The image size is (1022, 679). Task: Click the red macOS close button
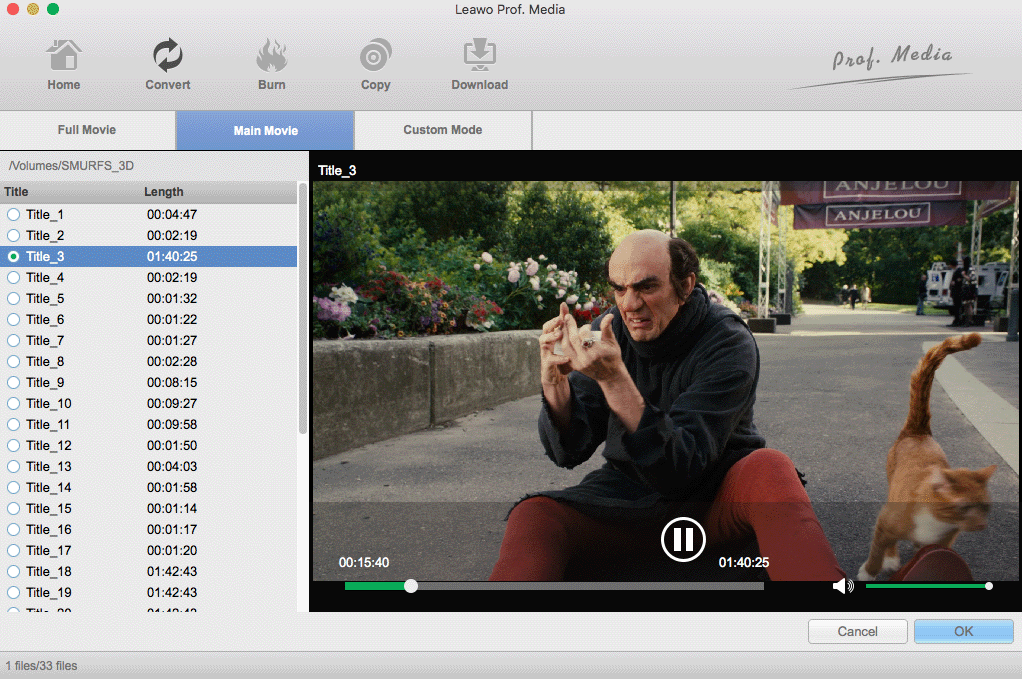pyautogui.click(x=12, y=9)
